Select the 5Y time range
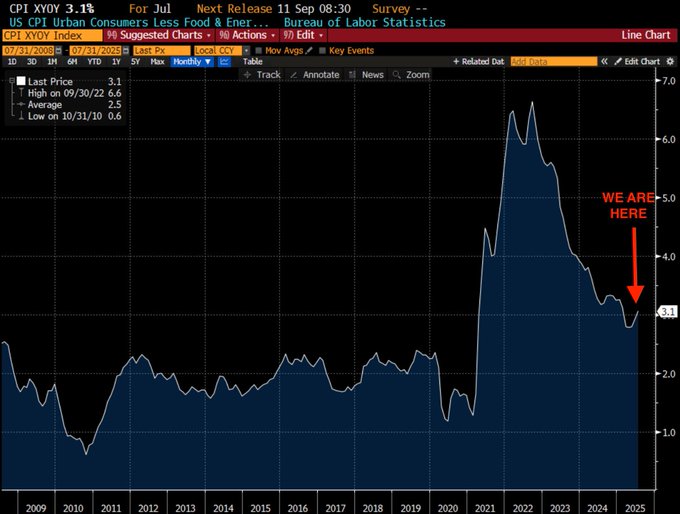The width and height of the screenshot is (680, 514). pos(135,62)
